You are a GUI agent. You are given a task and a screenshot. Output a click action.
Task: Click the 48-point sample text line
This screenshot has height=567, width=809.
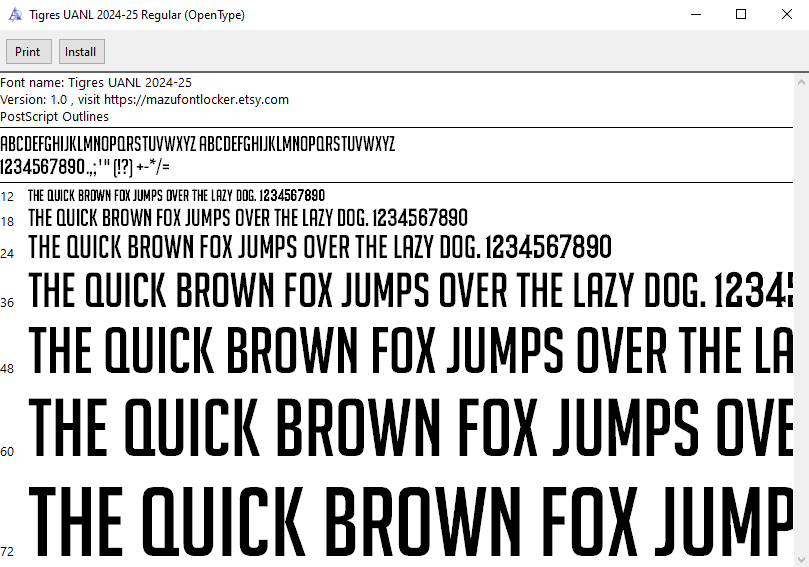coord(400,351)
